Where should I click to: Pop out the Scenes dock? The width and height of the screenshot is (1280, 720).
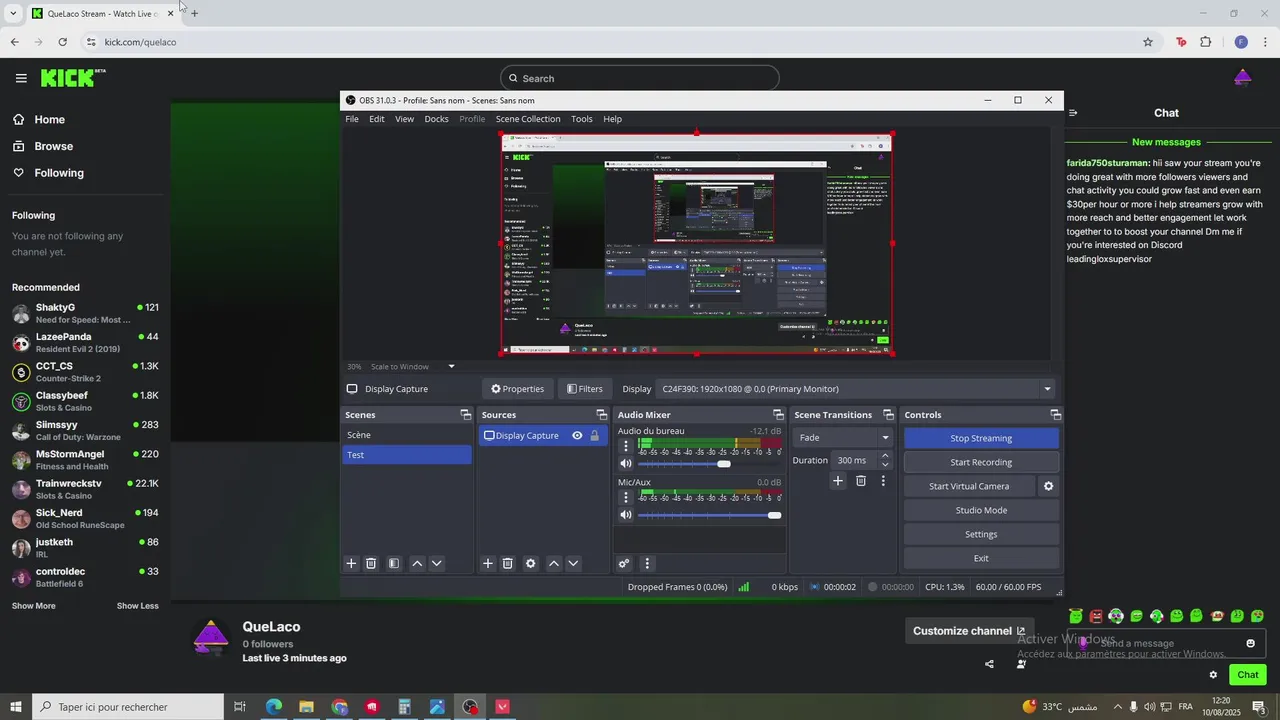click(x=465, y=414)
